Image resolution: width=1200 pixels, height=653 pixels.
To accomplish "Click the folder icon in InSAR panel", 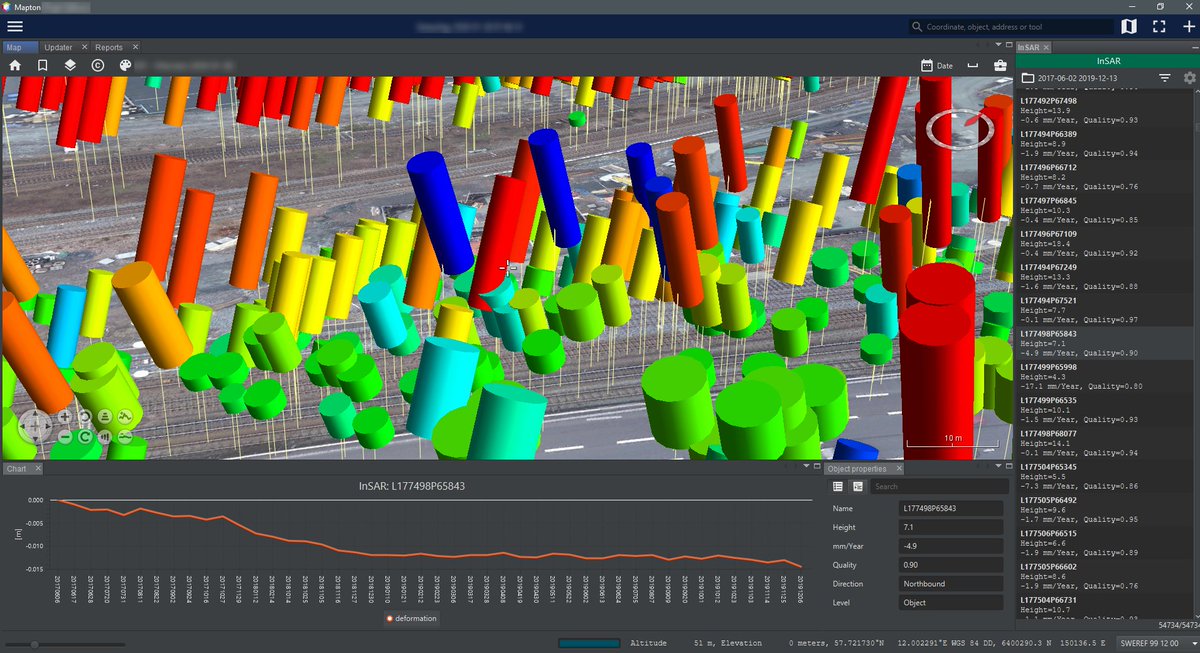I will point(1028,78).
